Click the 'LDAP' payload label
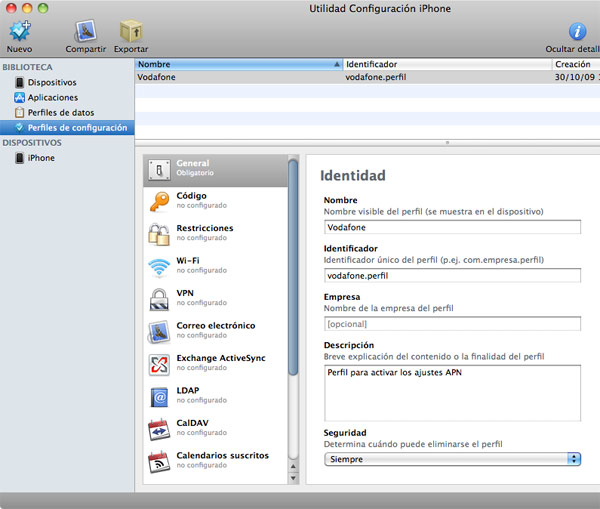Image resolution: width=600 pixels, height=509 pixels. (x=188, y=390)
